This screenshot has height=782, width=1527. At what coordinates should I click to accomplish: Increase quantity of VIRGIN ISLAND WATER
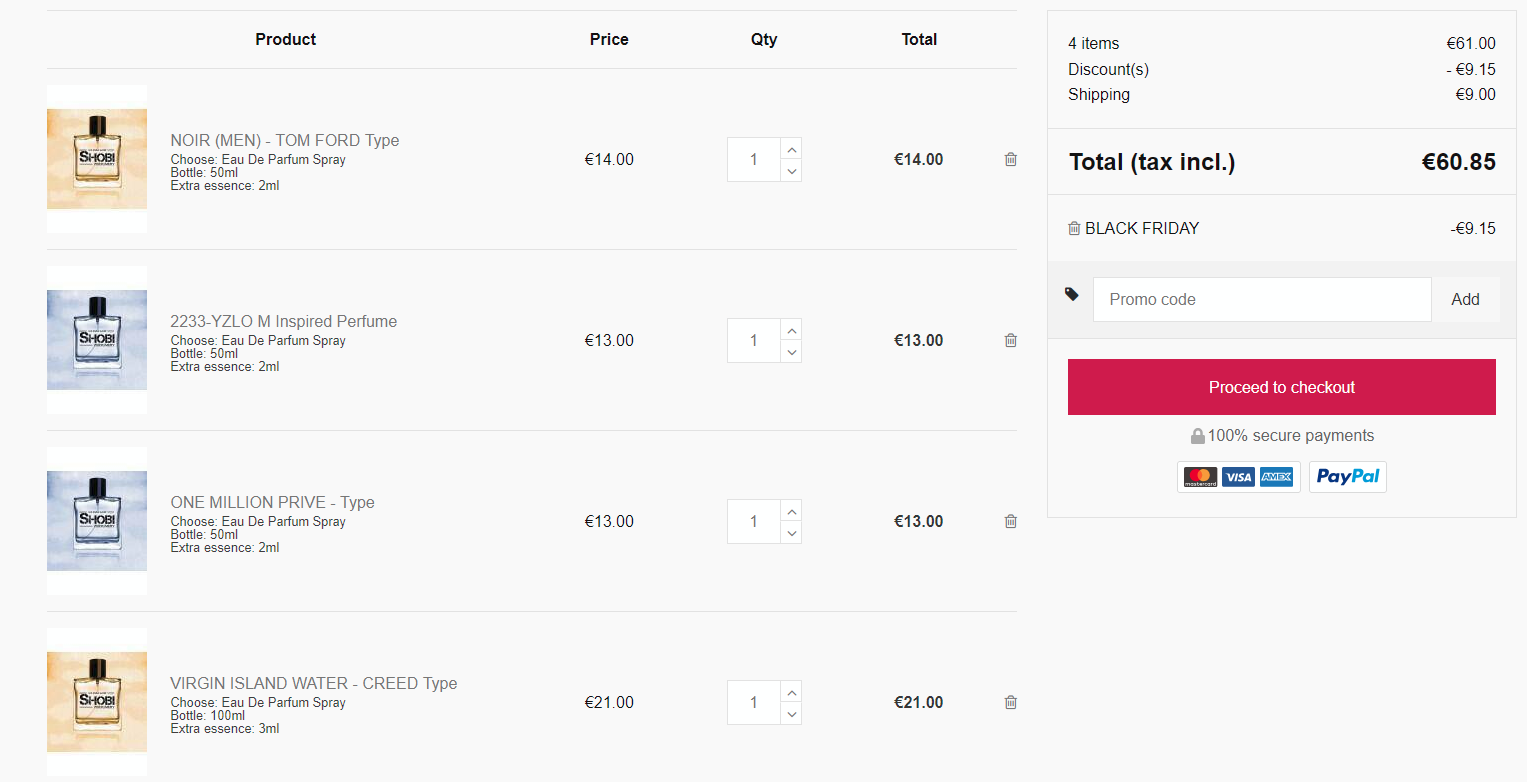point(791,693)
